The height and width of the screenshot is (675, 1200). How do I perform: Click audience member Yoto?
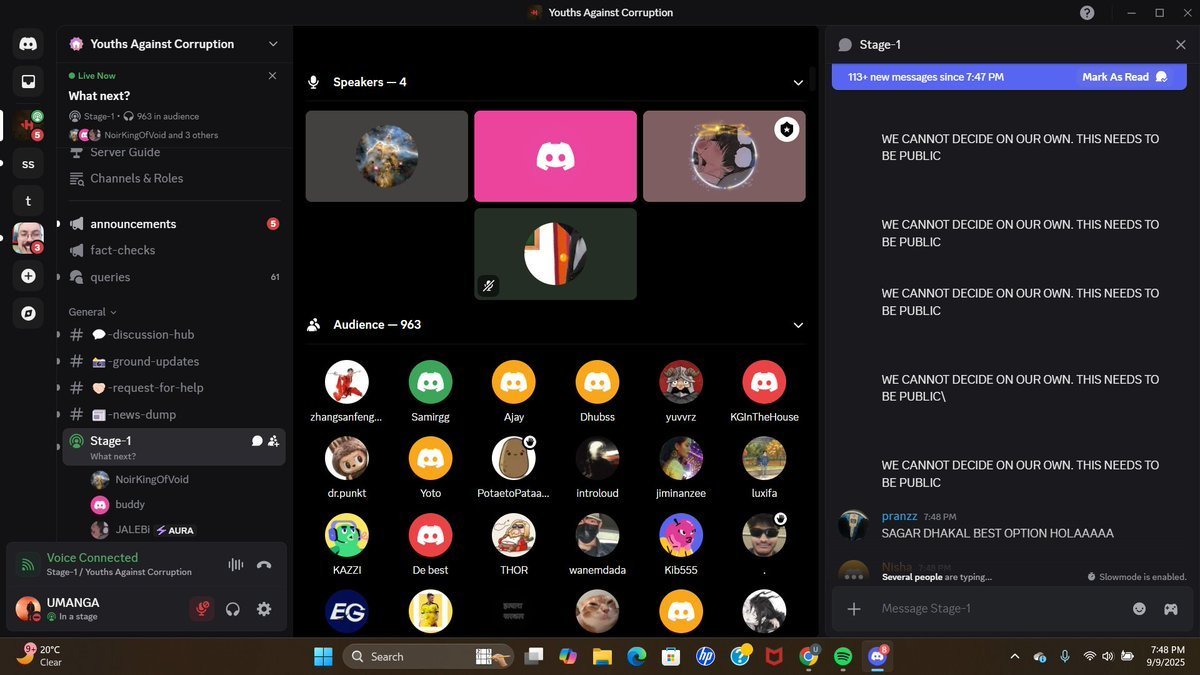pos(430,467)
